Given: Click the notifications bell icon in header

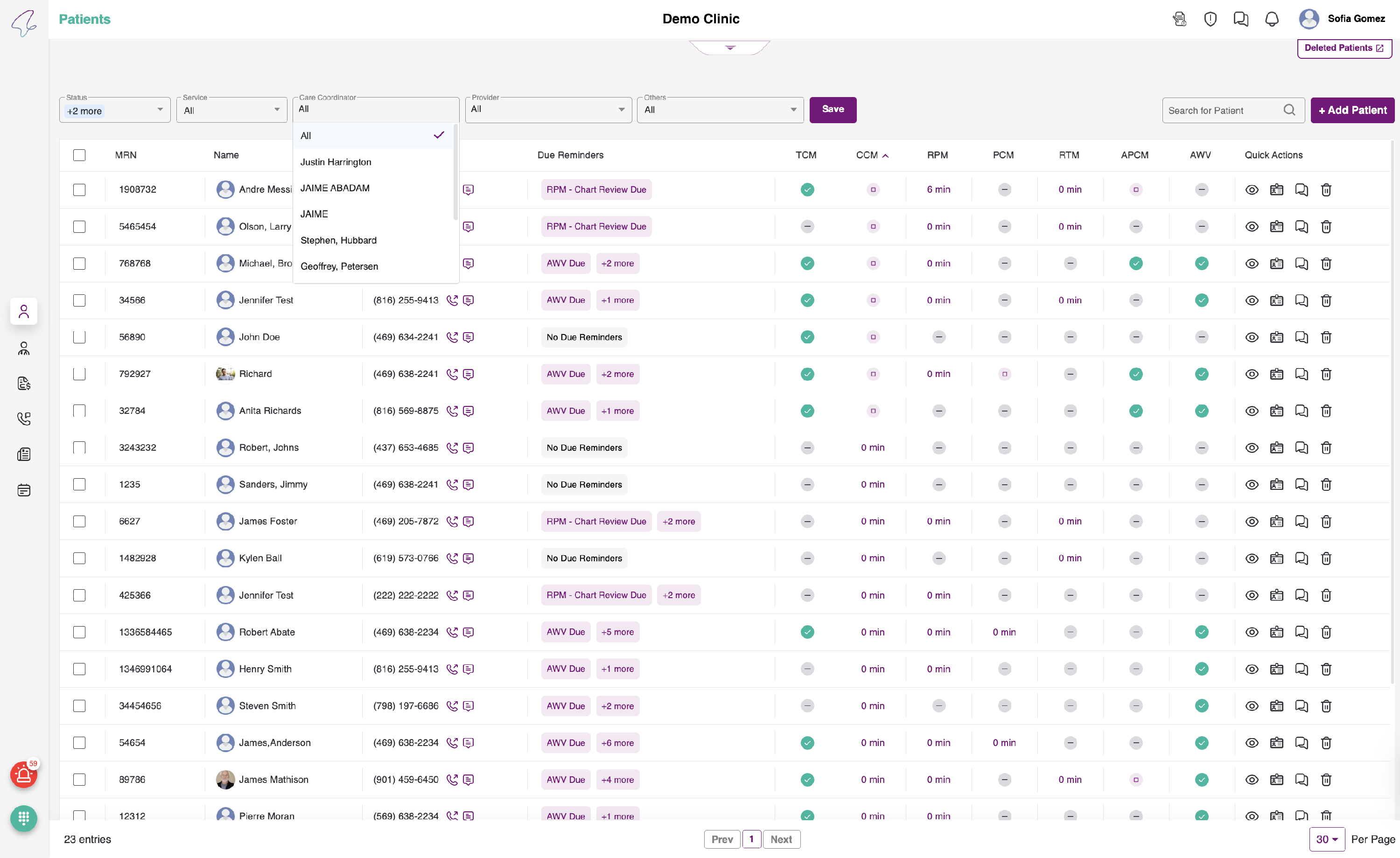Looking at the screenshot, I should pos(1272,19).
